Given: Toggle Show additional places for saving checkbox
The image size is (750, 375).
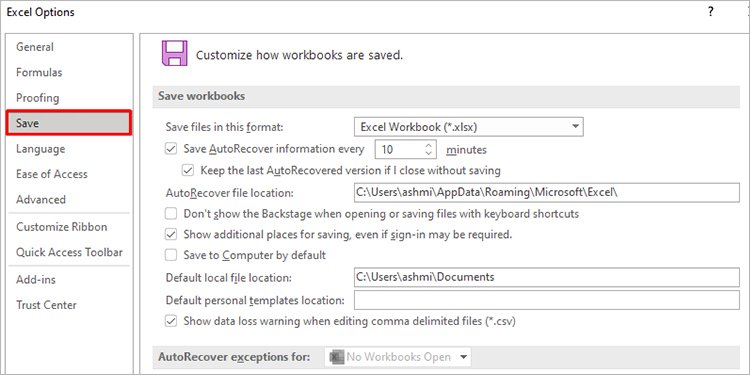Looking at the screenshot, I should [171, 234].
